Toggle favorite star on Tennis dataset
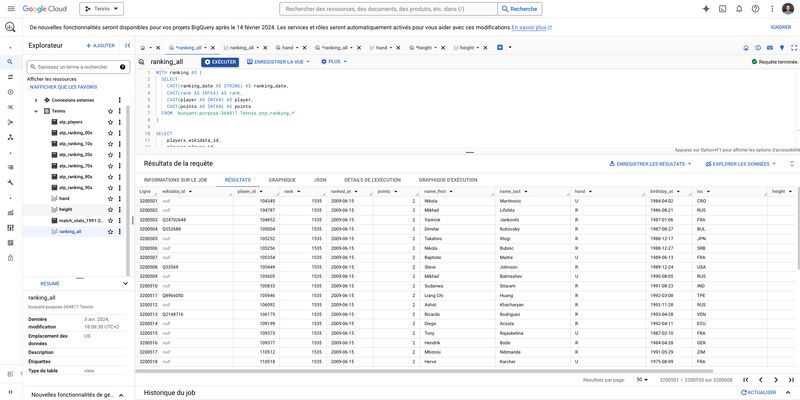The width and height of the screenshot is (800, 400). click(112, 111)
